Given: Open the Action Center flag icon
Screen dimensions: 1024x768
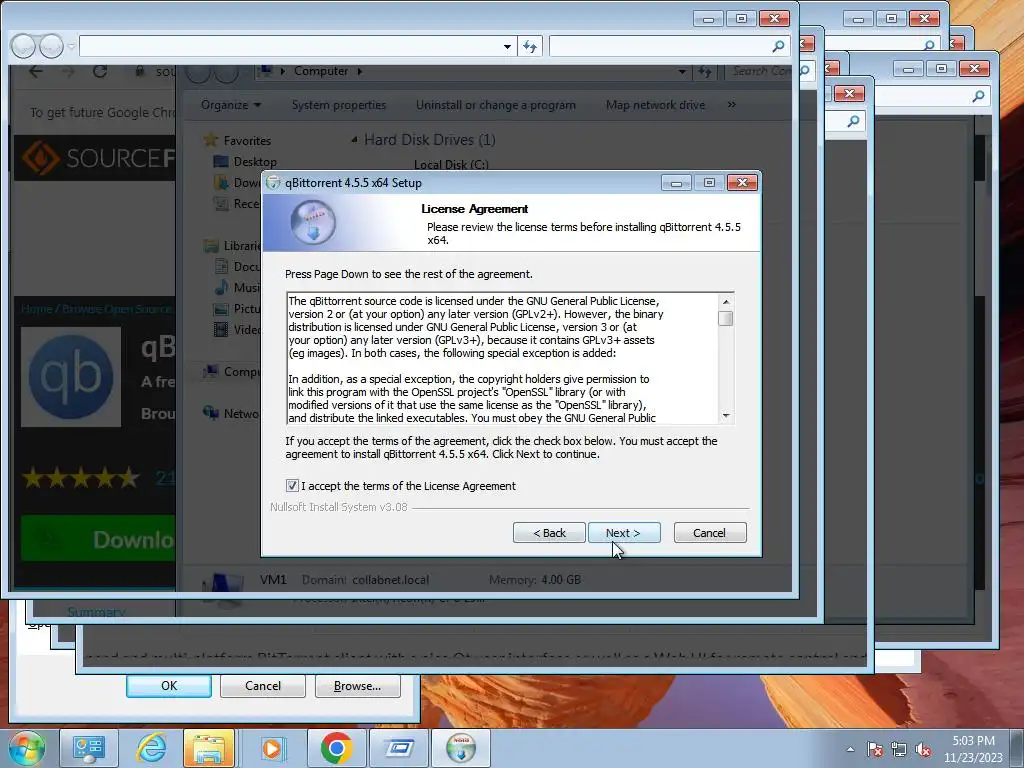Looking at the screenshot, I should pyautogui.click(x=875, y=749).
